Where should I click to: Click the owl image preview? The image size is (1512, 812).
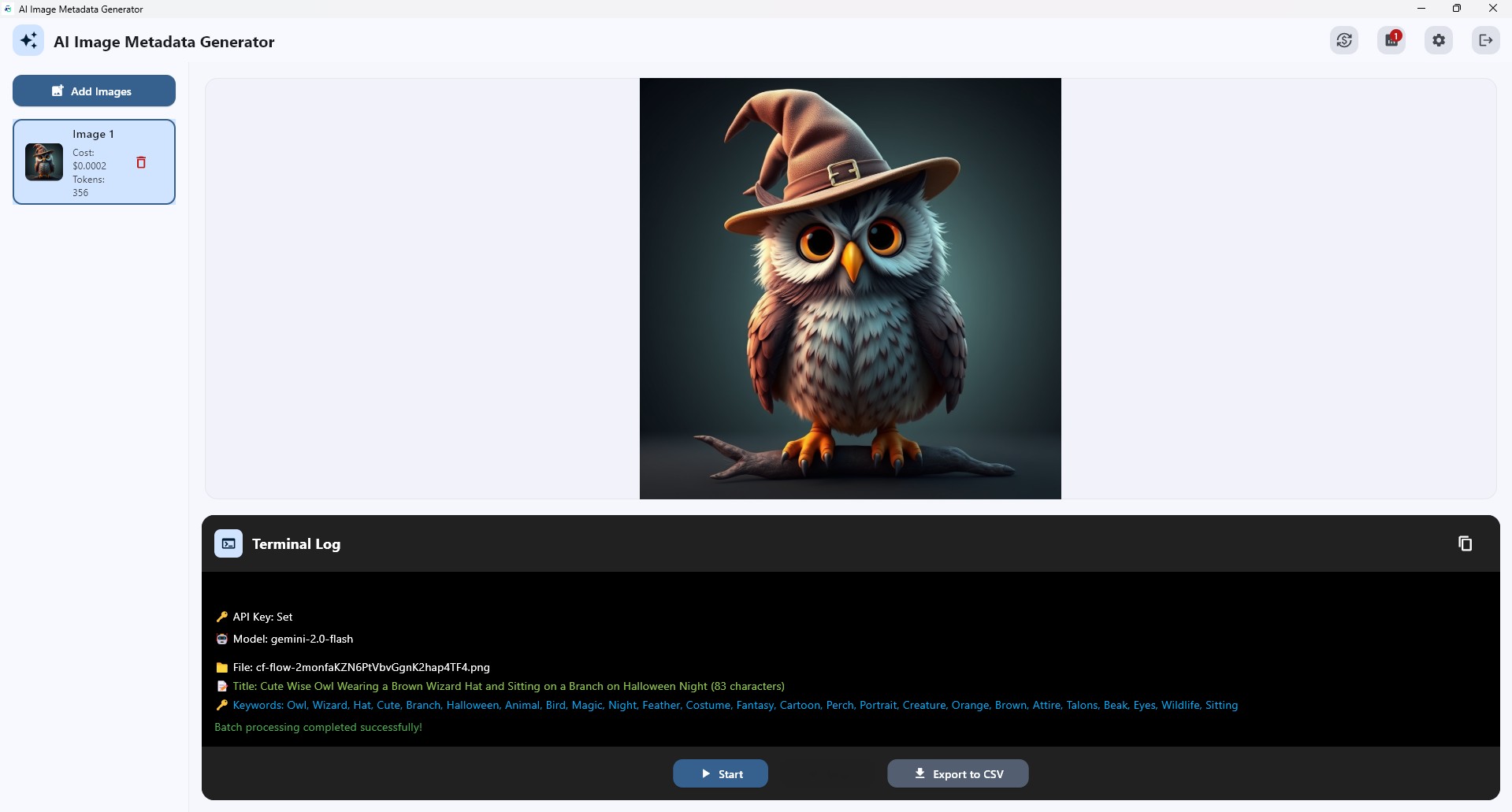849,287
